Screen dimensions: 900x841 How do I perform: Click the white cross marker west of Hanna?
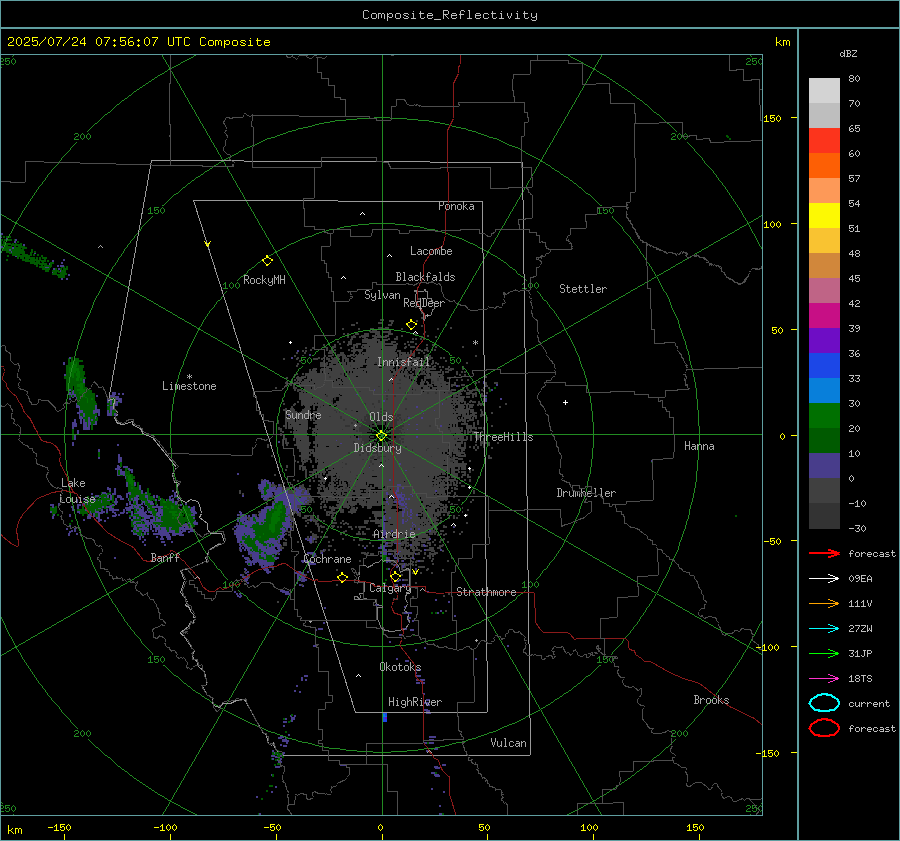[x=565, y=402]
